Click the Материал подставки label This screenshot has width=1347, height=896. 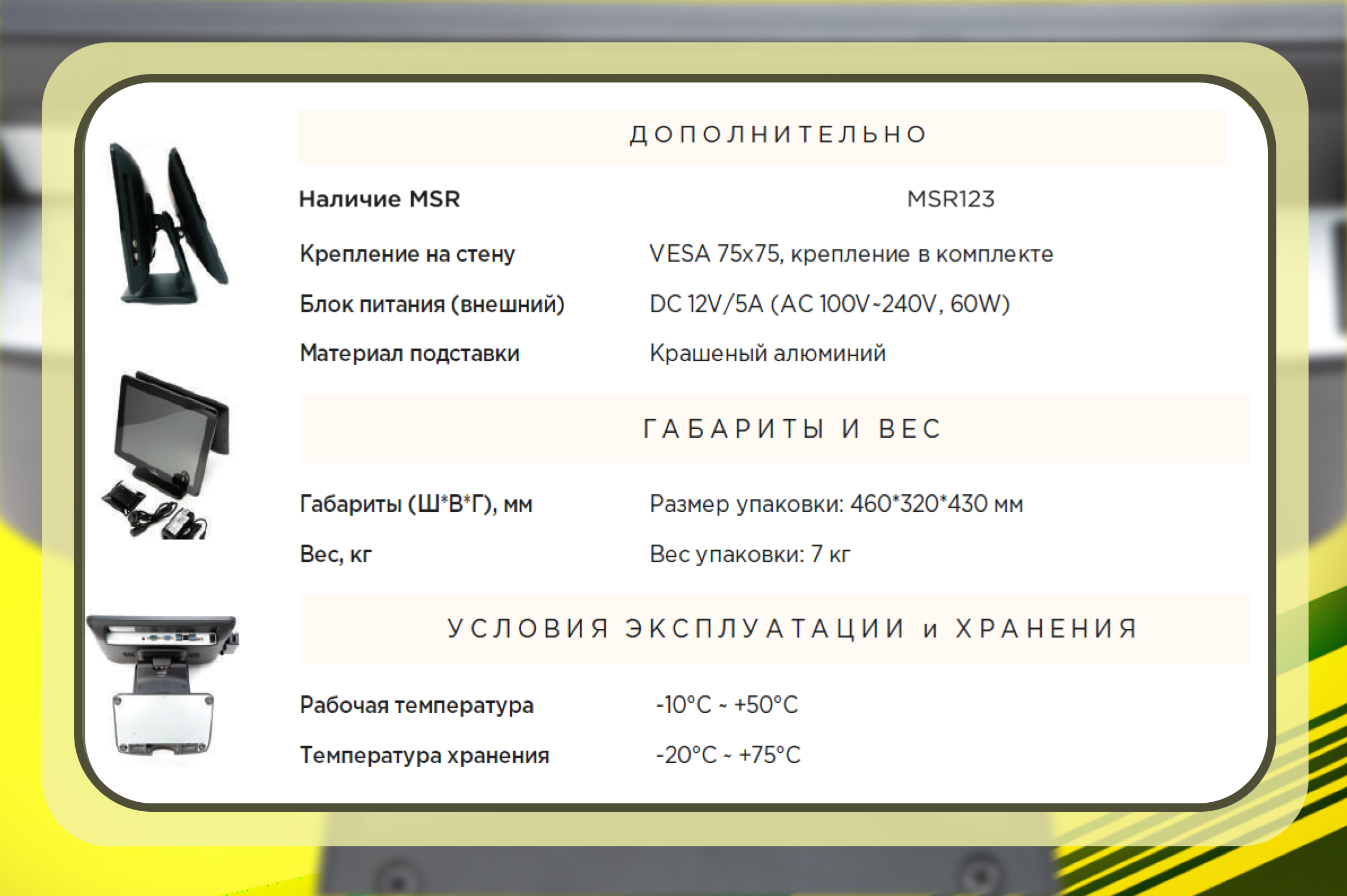point(409,354)
